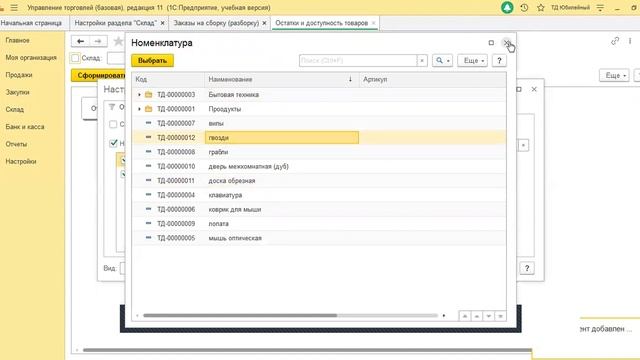Open the magnifier search dropdown
The width and height of the screenshot is (640, 360).
point(442,60)
